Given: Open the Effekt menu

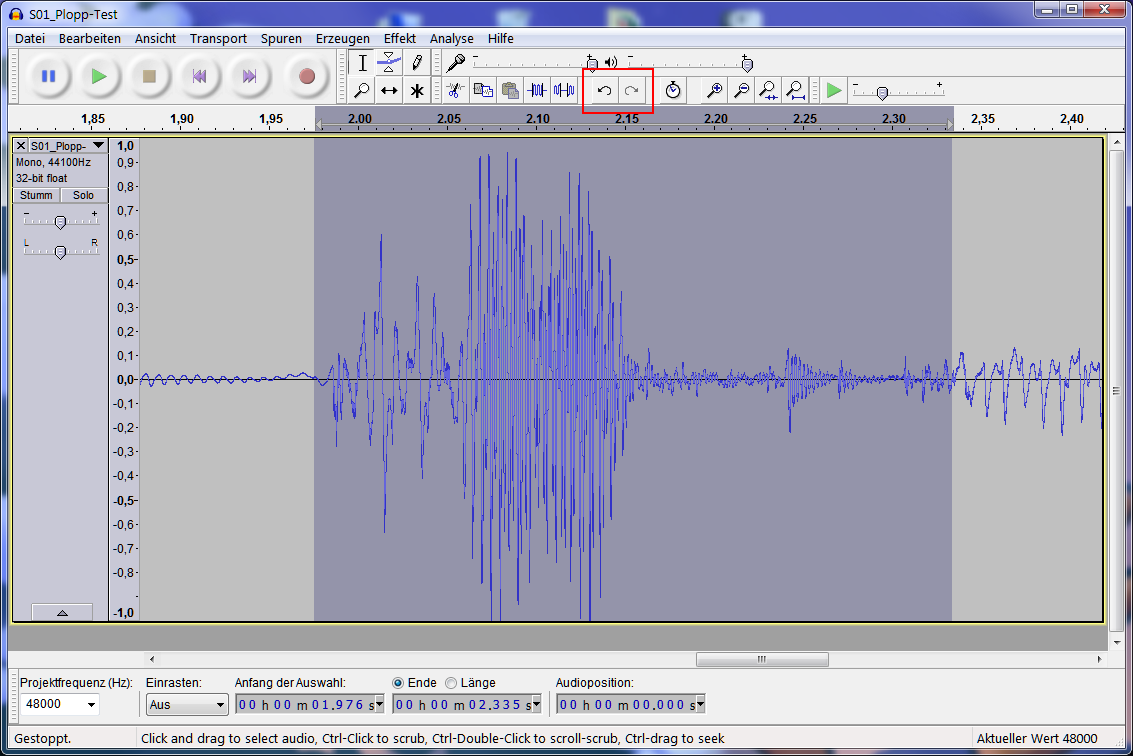Looking at the screenshot, I should pyautogui.click(x=400, y=38).
